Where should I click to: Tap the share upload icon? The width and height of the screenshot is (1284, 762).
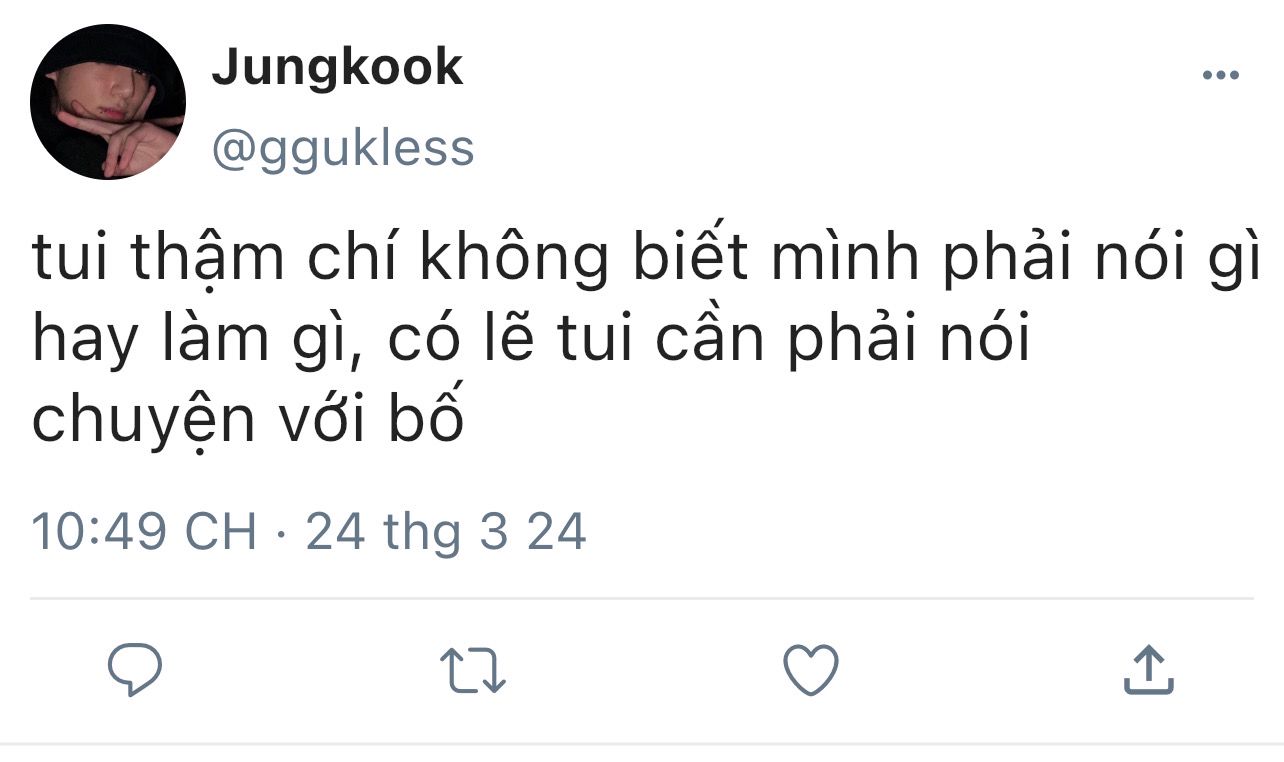point(1148,669)
